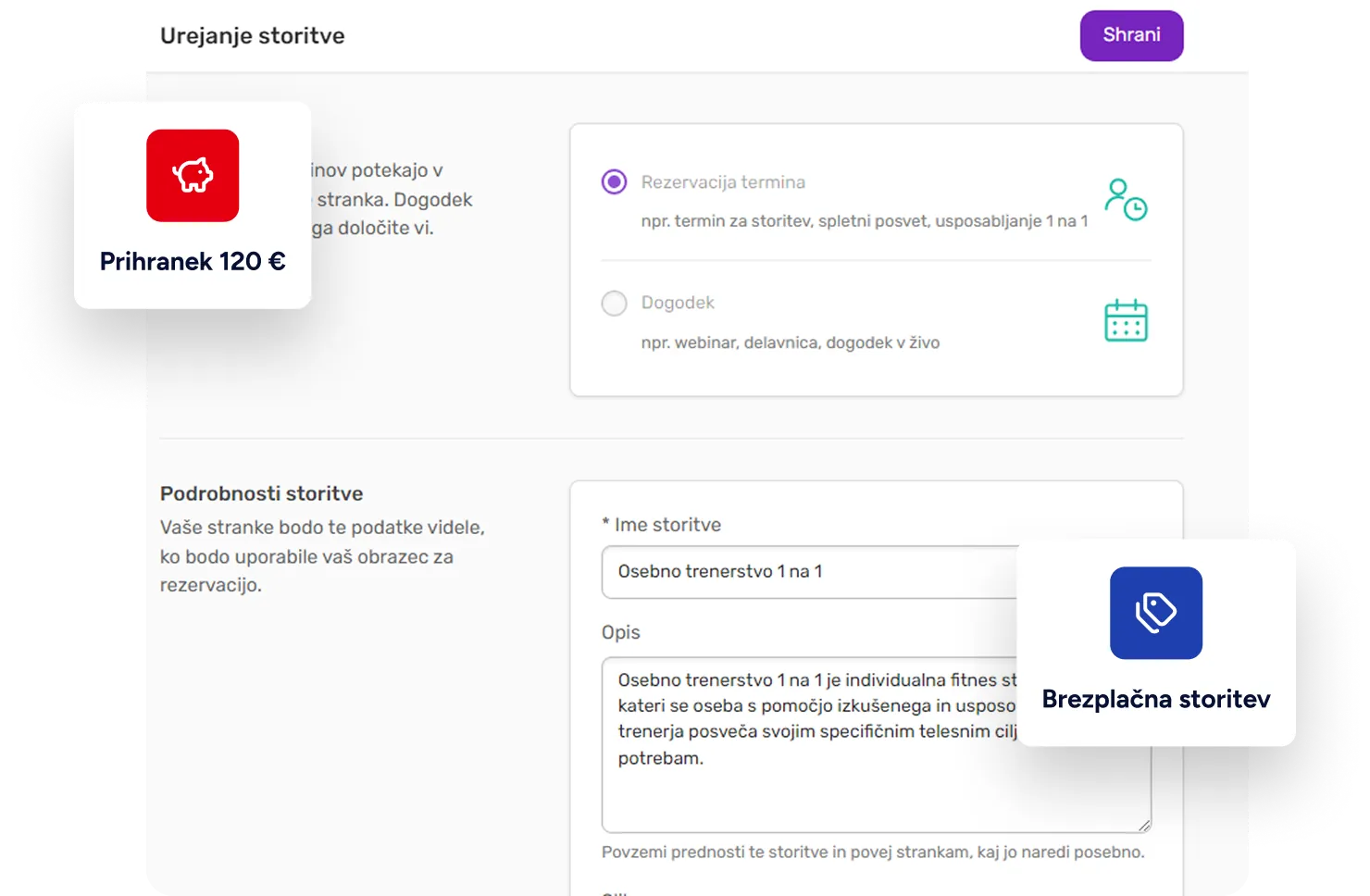Click the 'Opis' field label
This screenshot has height=896, width=1370.
coord(620,632)
